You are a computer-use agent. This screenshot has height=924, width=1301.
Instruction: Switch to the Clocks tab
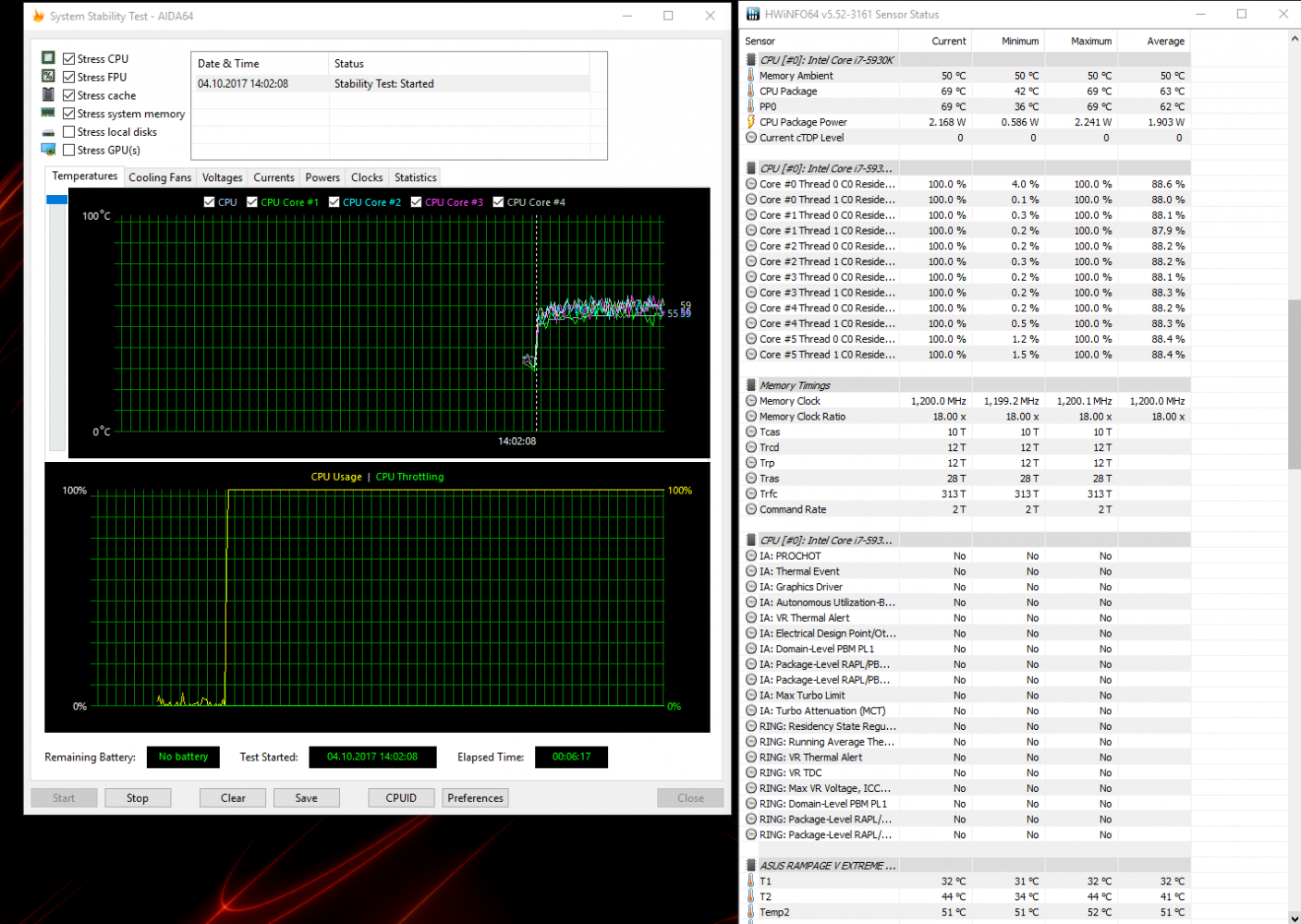click(367, 177)
